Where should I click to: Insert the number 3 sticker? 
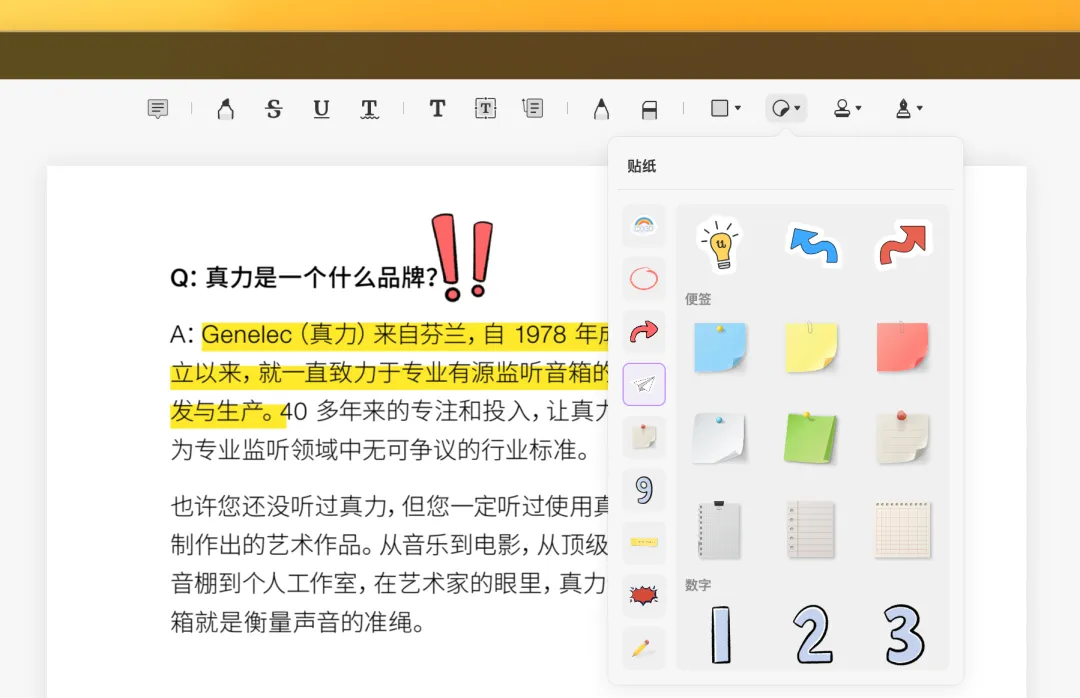click(x=904, y=635)
